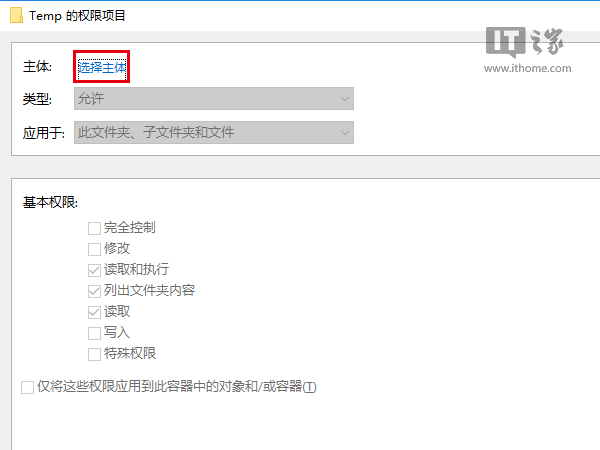Screen dimensions: 600x450
Task: Toggle the 列出文件夹内容 checkbox
Action: point(94,291)
